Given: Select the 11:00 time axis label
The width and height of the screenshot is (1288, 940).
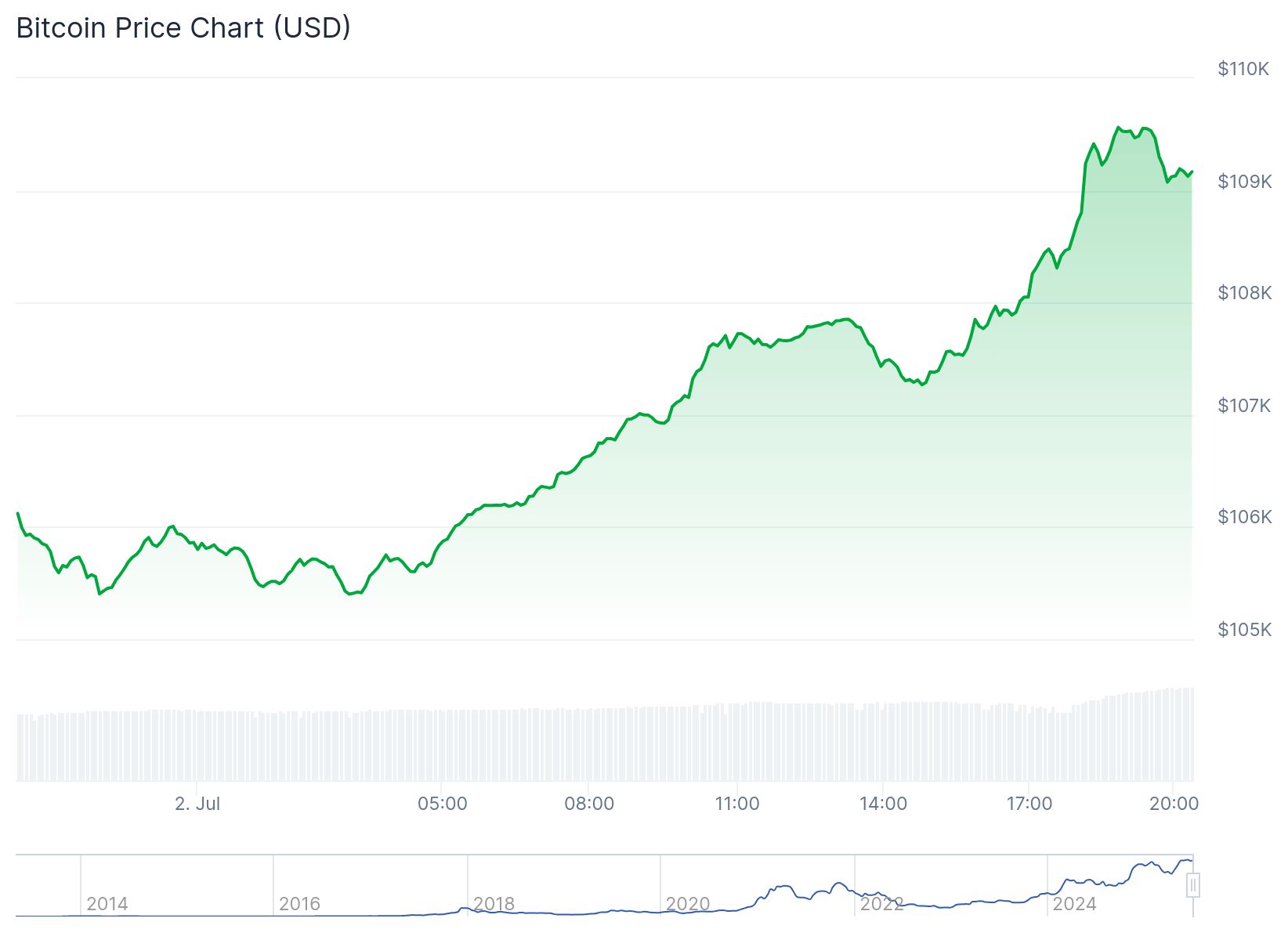Looking at the screenshot, I should click(x=737, y=804).
